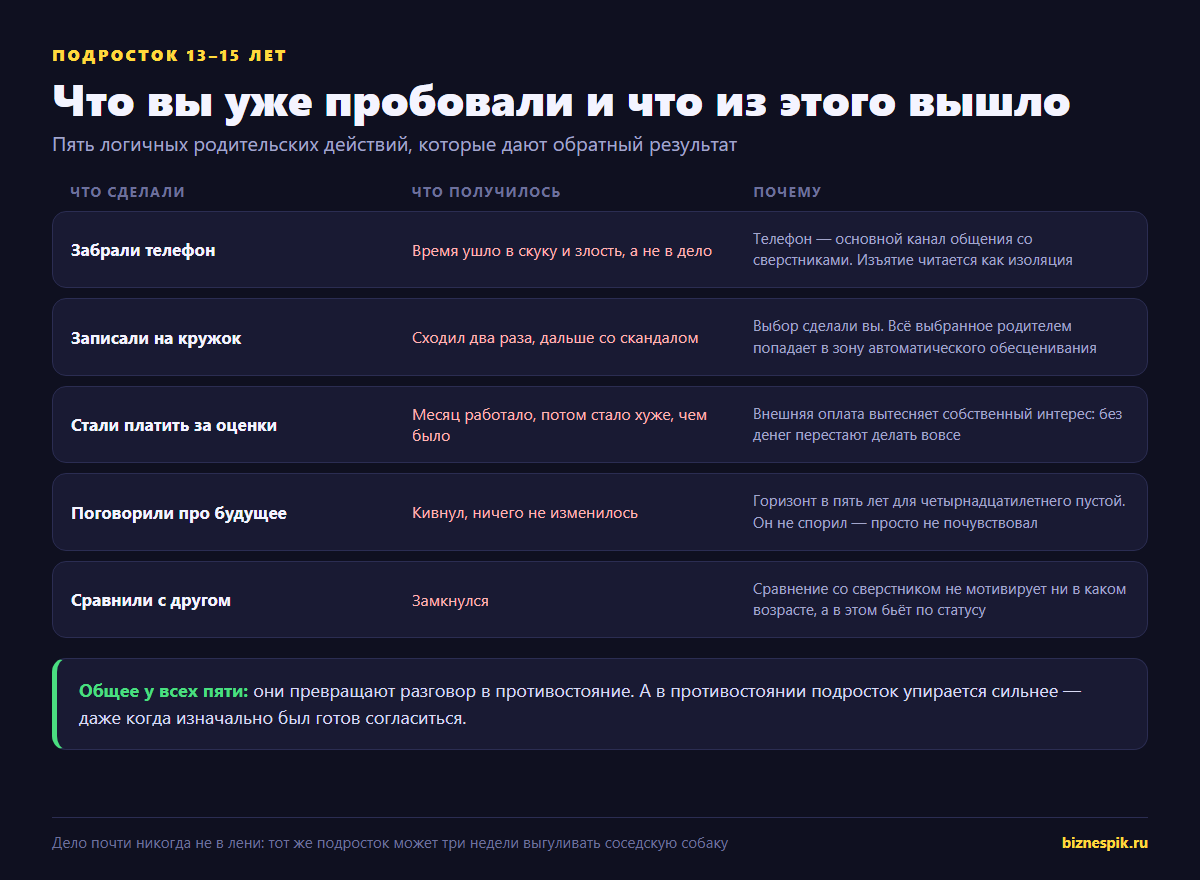This screenshot has width=1200, height=880.
Task: Click the green 'Общее у всех пяти:' label
Action: (164, 691)
